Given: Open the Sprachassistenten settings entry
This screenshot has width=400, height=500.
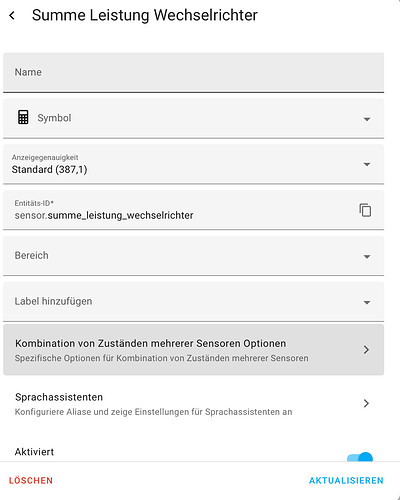Looking at the screenshot, I should (x=193, y=404).
